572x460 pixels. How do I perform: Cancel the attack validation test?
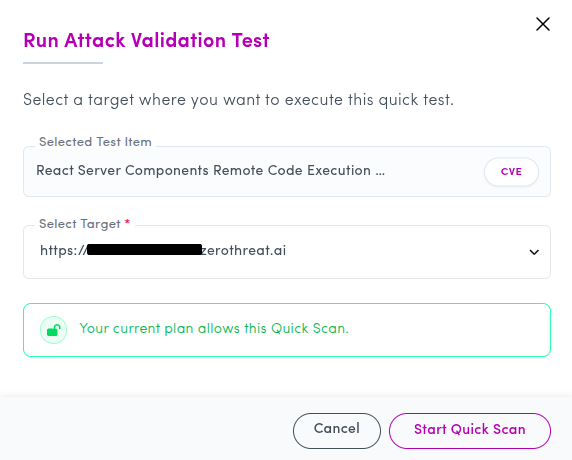pos(337,430)
